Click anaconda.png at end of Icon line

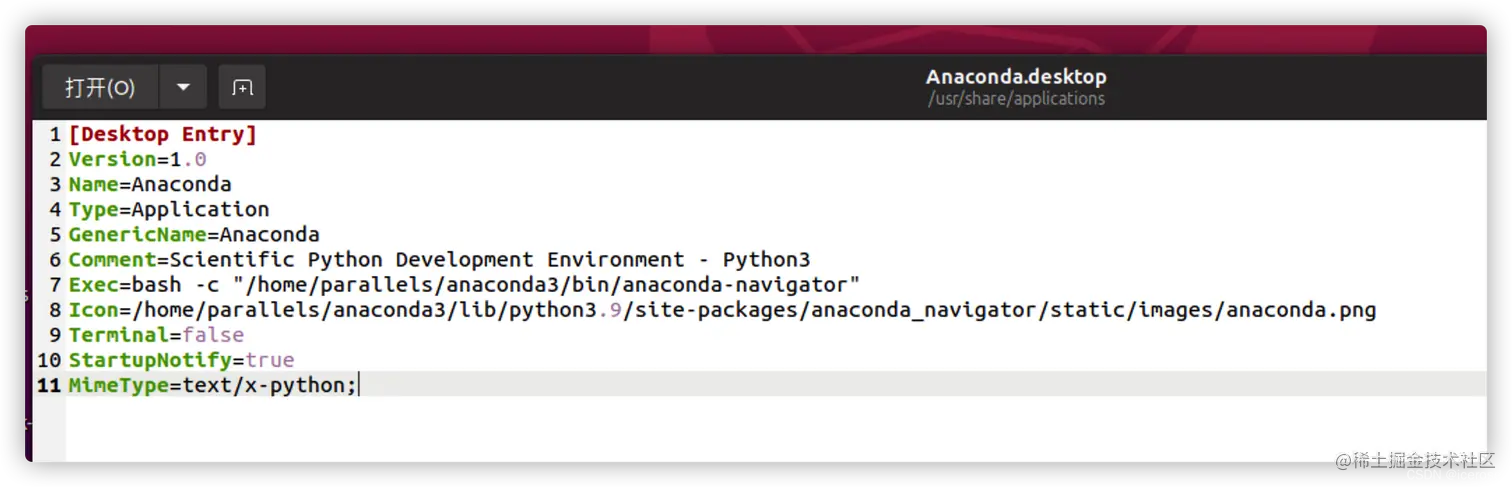(1301, 310)
